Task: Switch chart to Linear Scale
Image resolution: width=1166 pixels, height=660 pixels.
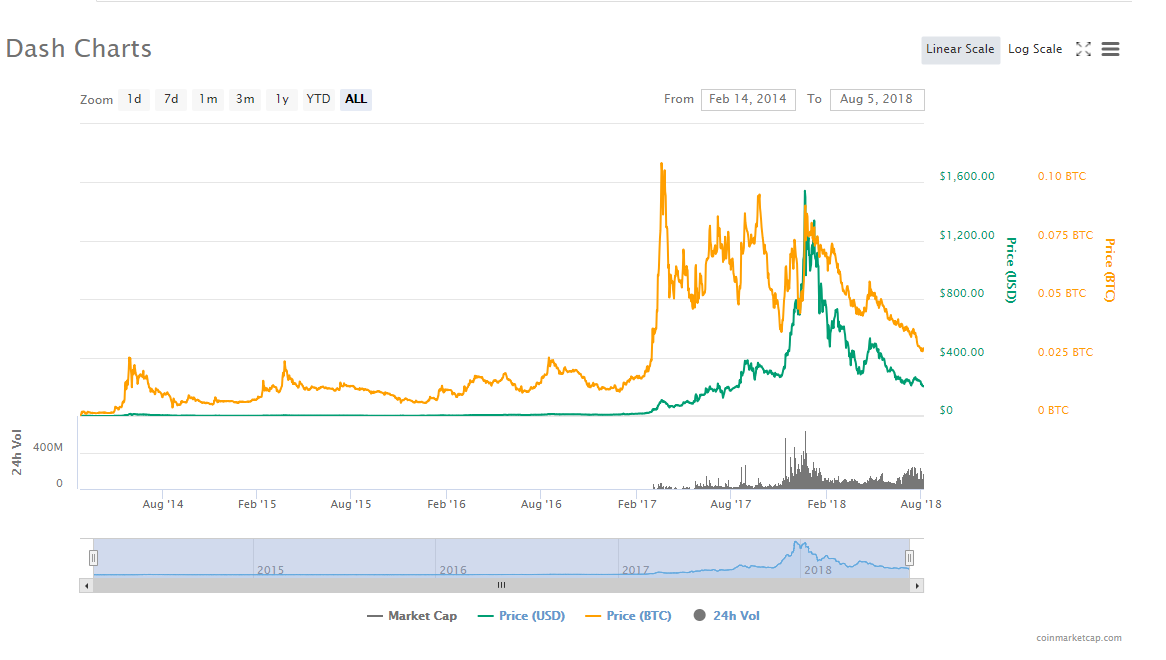Action: click(x=960, y=49)
